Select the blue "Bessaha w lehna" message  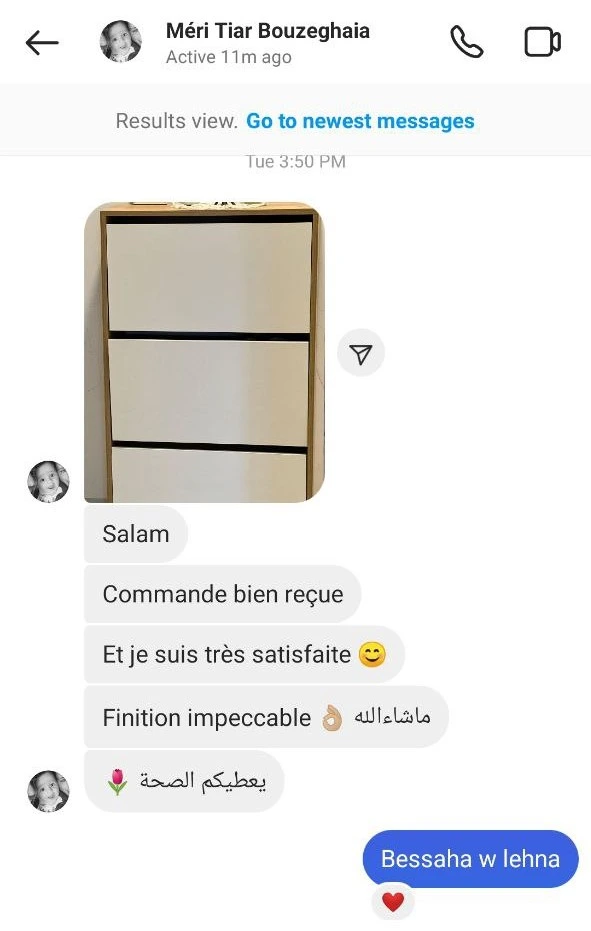pyautogui.click(x=470, y=859)
